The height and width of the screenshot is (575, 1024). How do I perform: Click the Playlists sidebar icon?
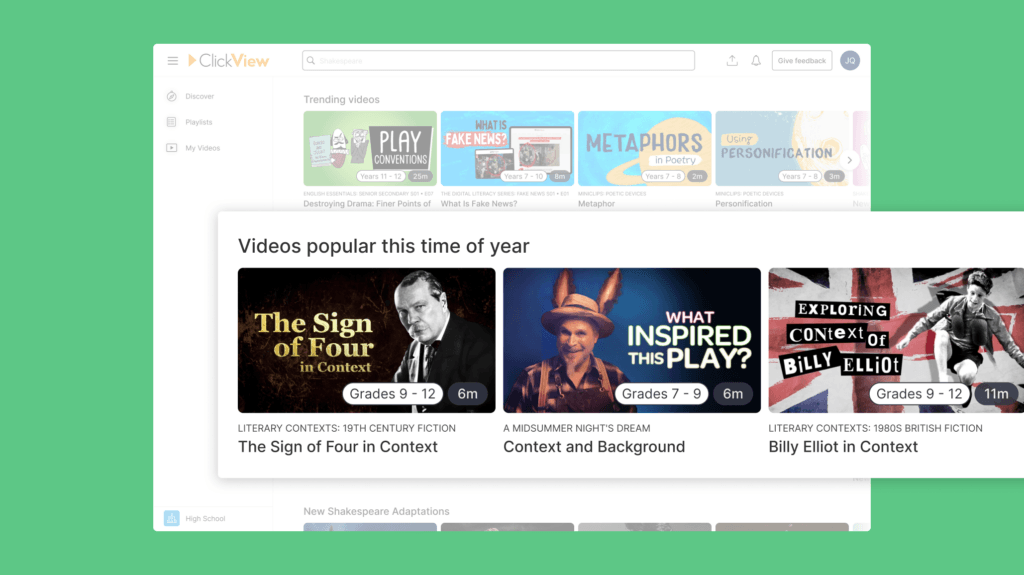pos(172,122)
